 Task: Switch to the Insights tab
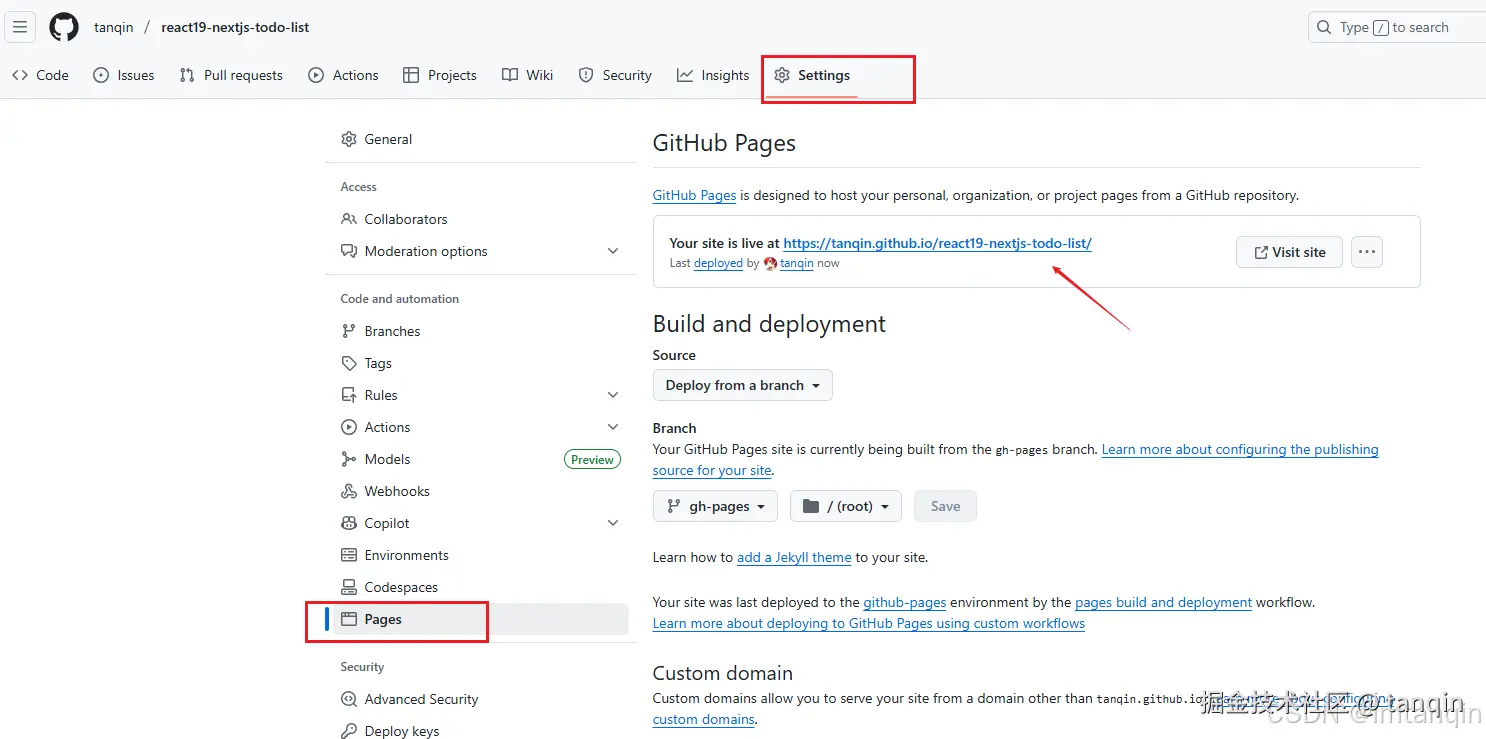[713, 75]
